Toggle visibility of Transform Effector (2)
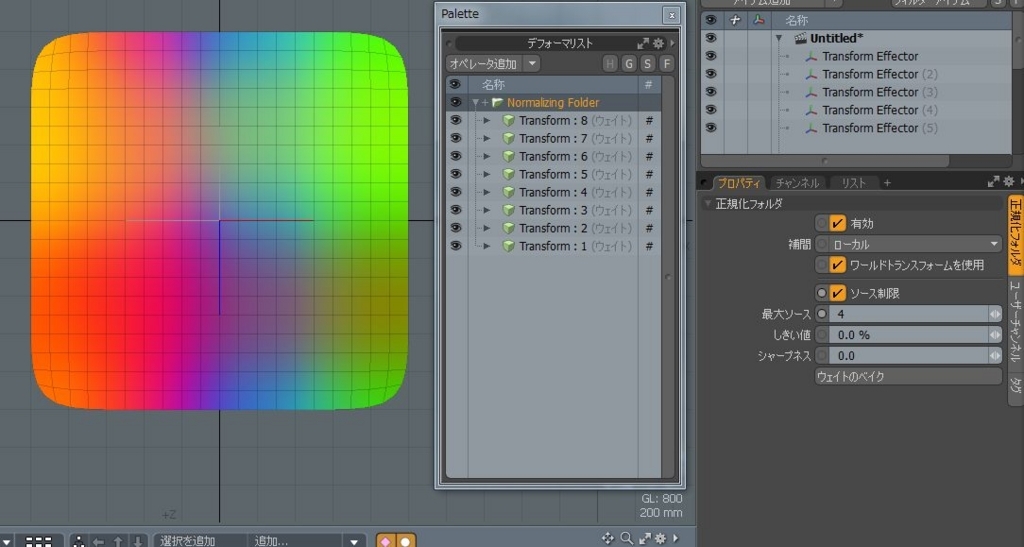This screenshot has width=1024, height=547. [711, 74]
